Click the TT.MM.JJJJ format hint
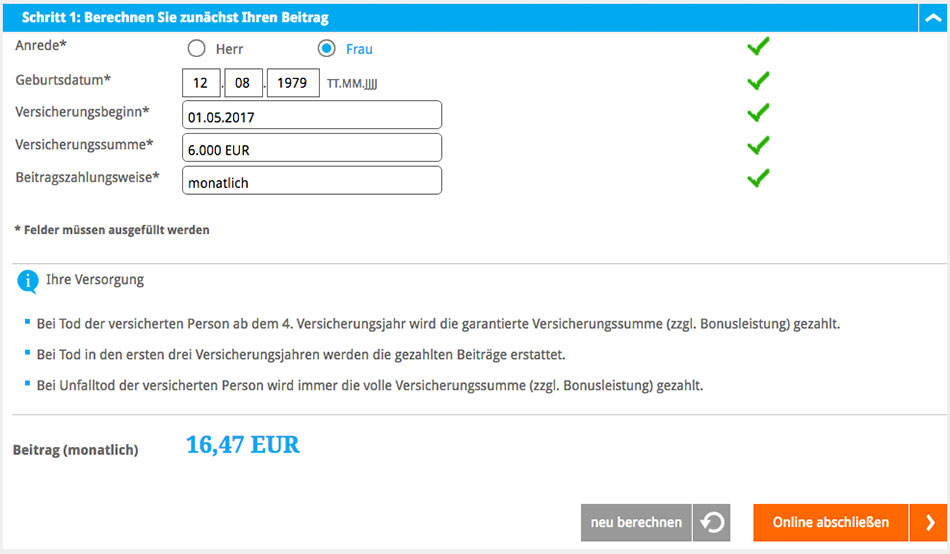 pos(352,84)
